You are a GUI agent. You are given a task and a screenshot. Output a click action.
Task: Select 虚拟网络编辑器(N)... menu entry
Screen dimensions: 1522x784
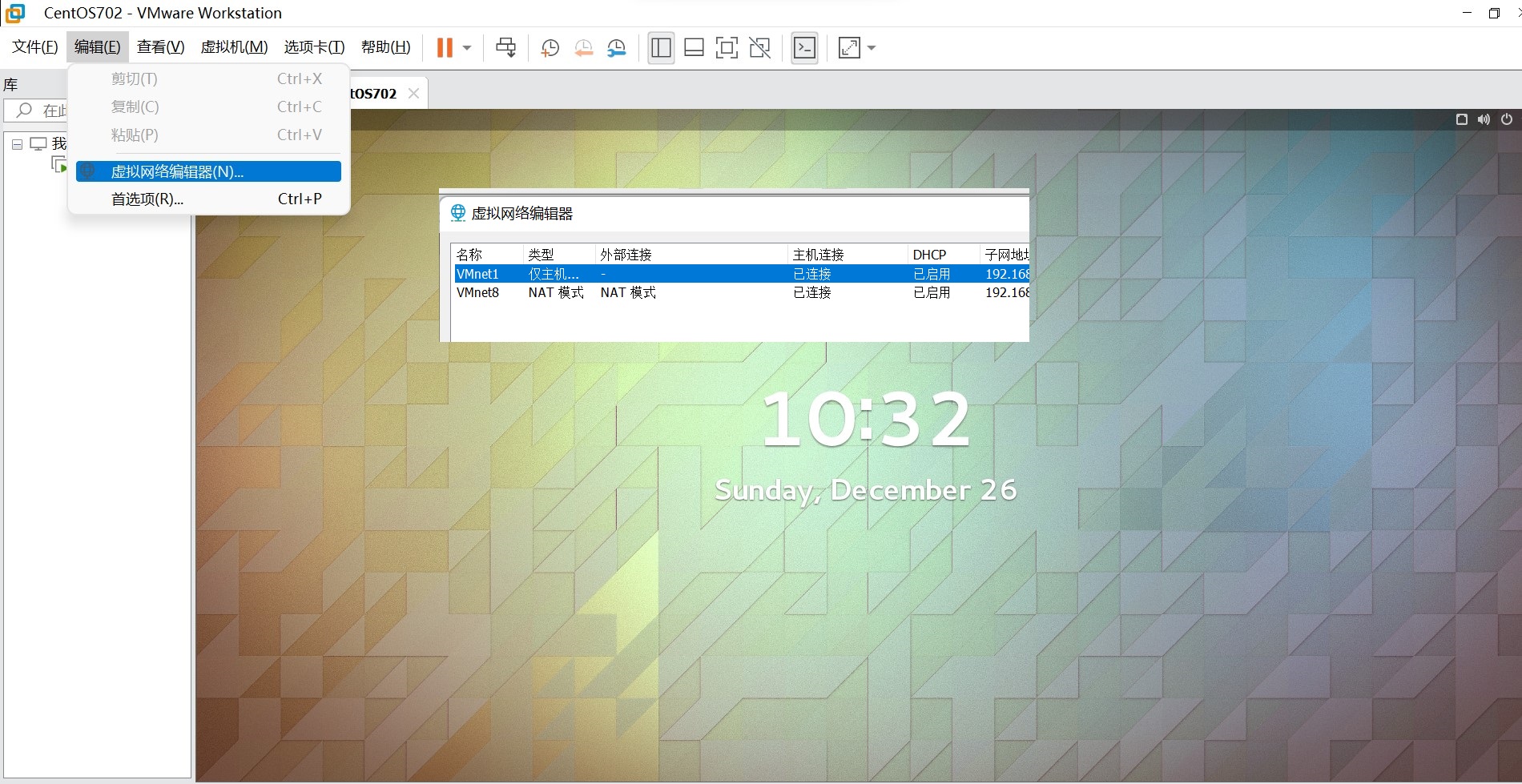click(x=208, y=171)
